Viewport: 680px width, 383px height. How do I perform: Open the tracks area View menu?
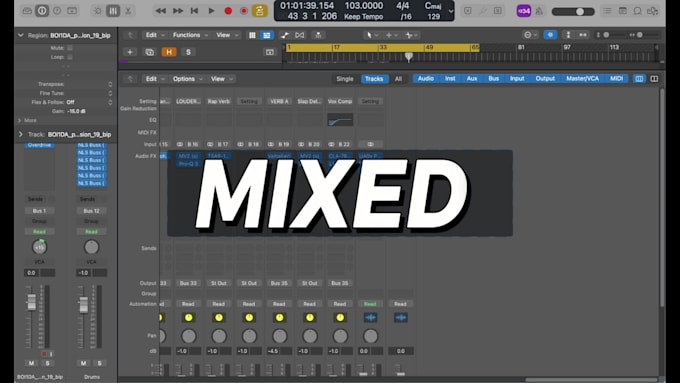227,35
